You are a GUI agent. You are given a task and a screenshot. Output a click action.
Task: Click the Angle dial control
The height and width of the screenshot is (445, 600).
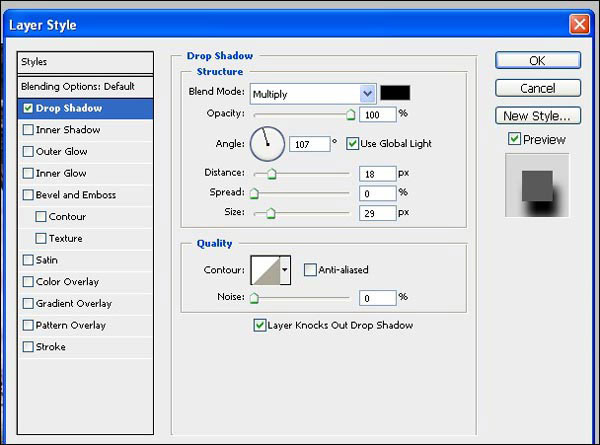click(x=267, y=144)
